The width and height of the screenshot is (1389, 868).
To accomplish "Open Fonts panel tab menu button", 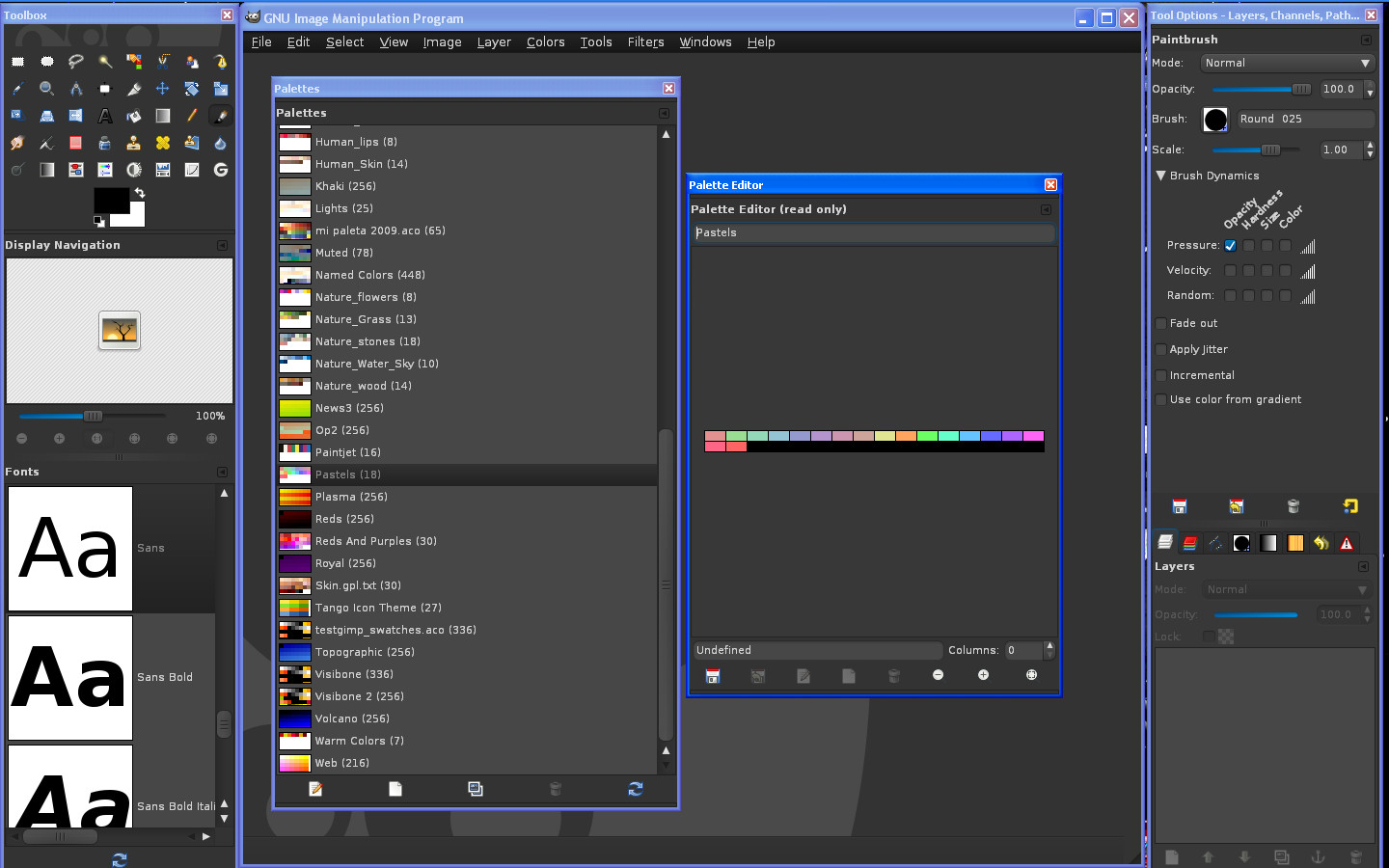I will 222,472.
